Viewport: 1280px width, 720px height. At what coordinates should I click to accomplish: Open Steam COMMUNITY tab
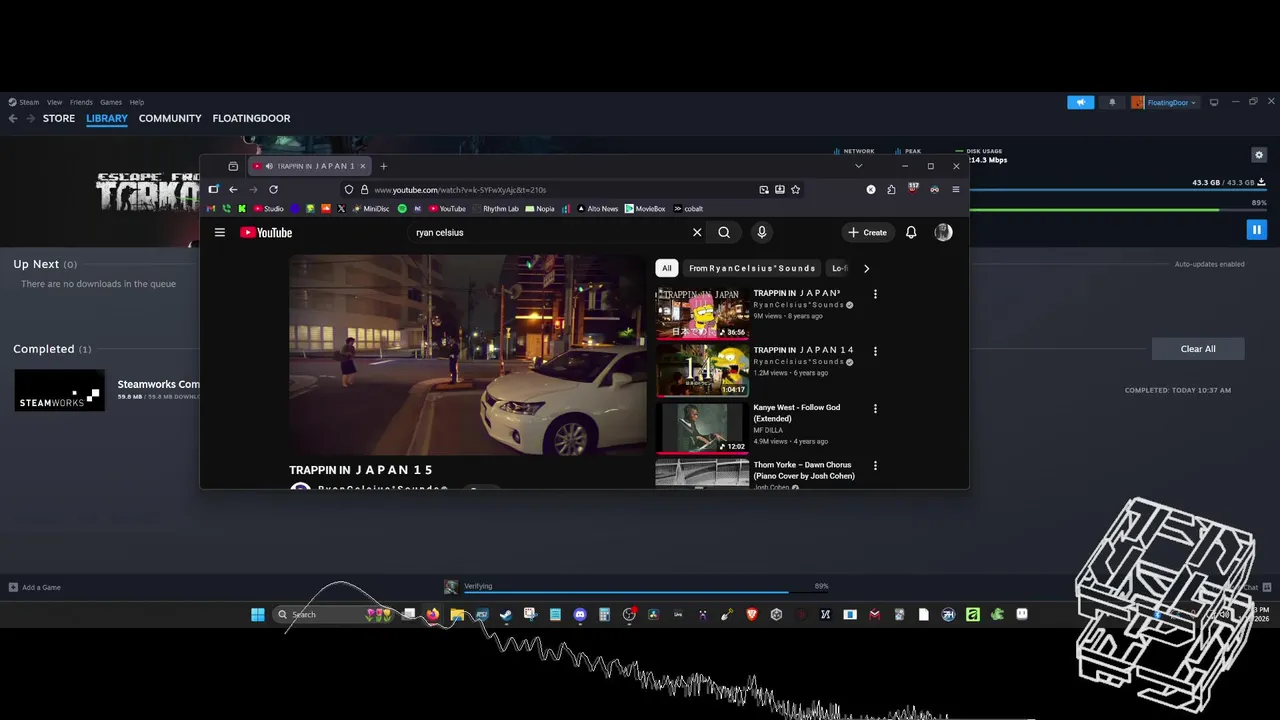click(x=170, y=118)
